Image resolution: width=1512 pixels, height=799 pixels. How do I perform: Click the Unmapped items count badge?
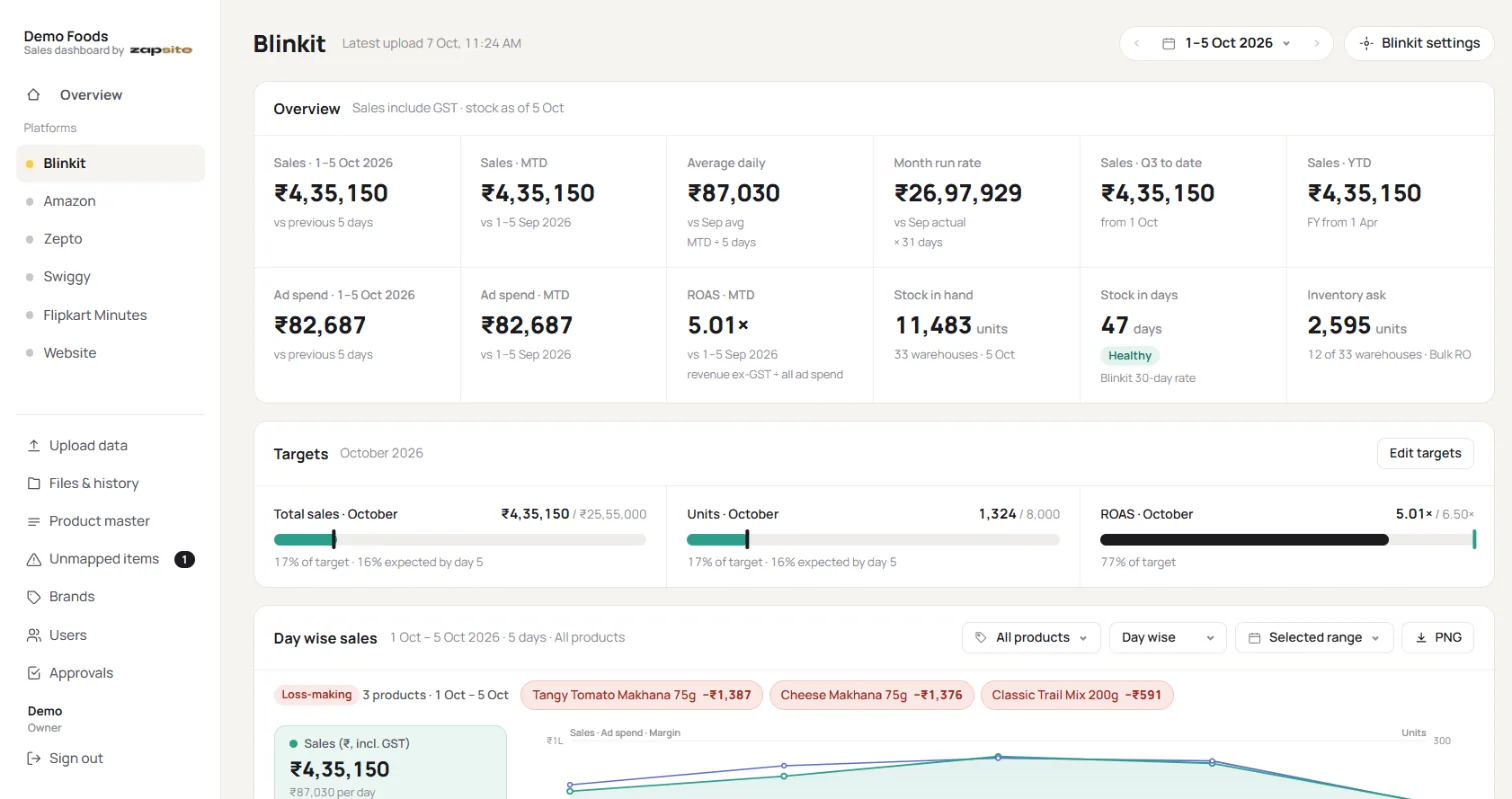point(184,560)
